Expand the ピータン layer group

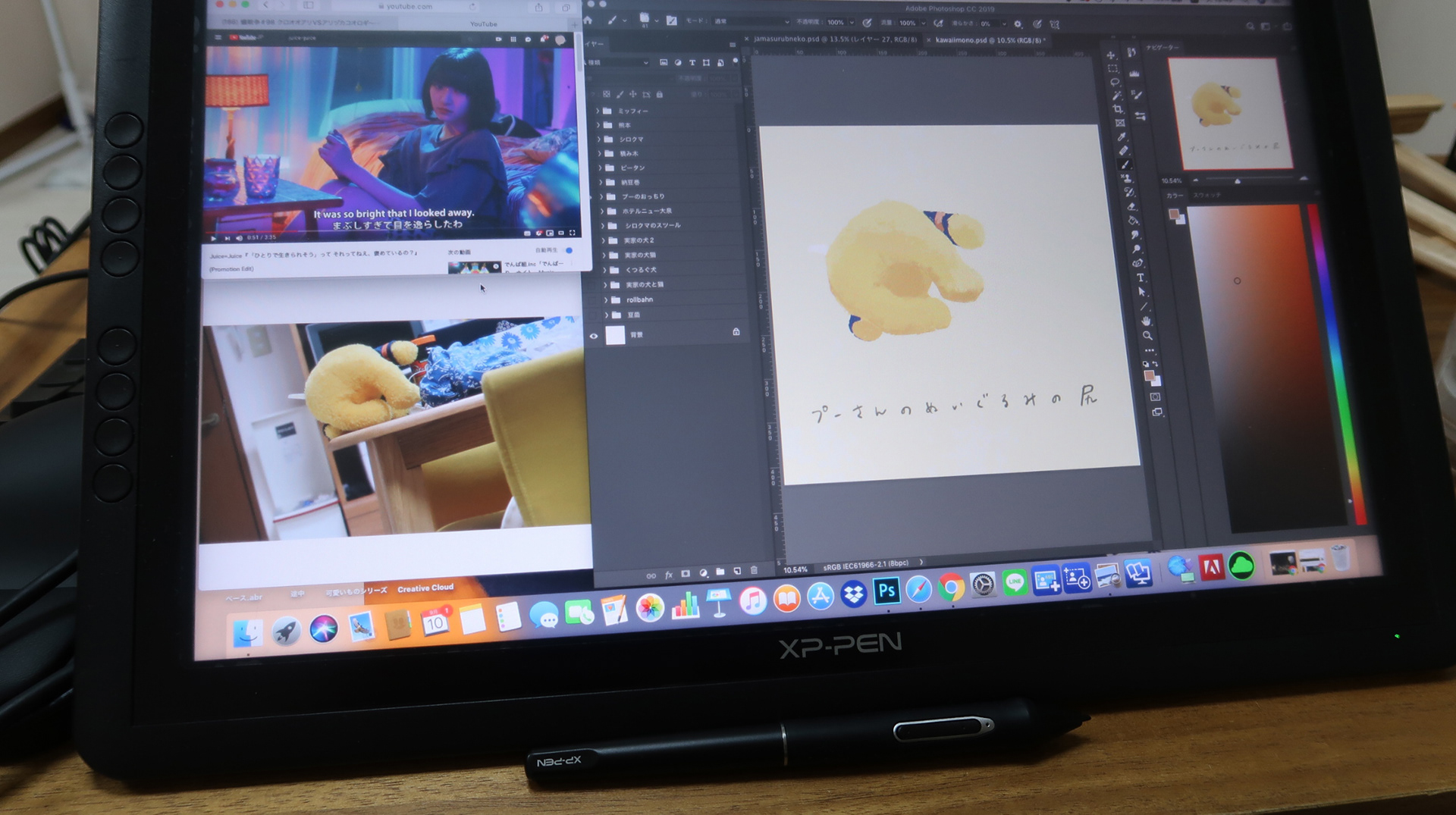600,168
